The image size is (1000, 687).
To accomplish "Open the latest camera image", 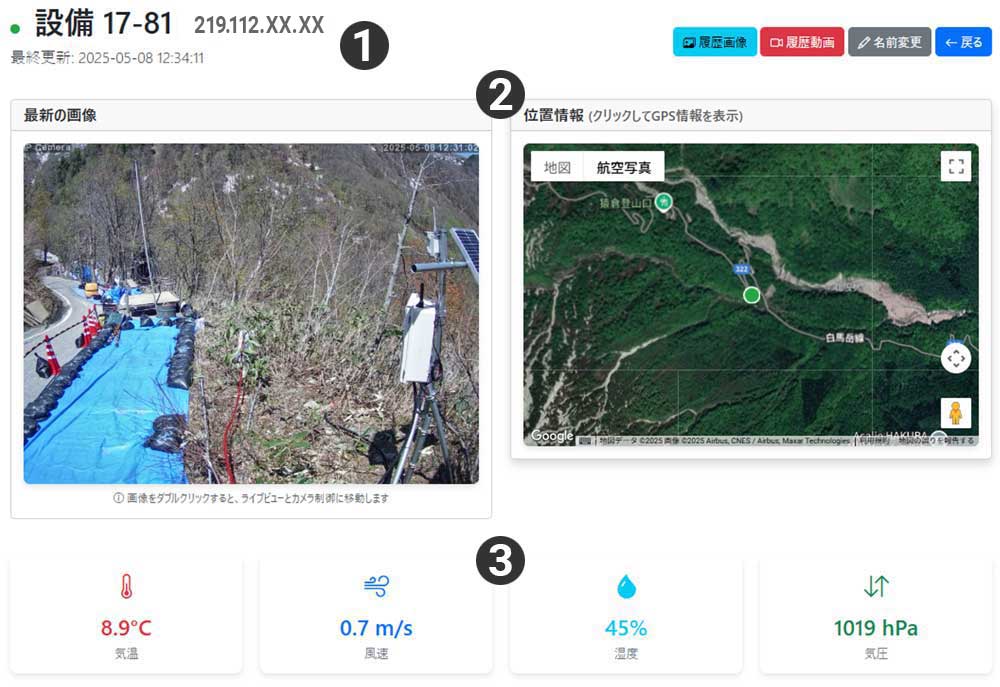I will (251, 313).
